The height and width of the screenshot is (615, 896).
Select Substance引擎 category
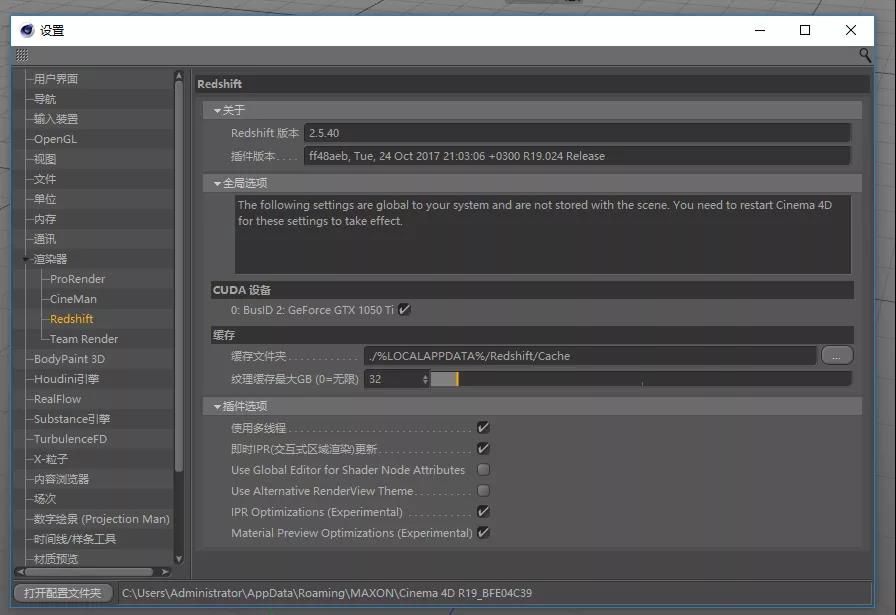pyautogui.click(x=72, y=419)
